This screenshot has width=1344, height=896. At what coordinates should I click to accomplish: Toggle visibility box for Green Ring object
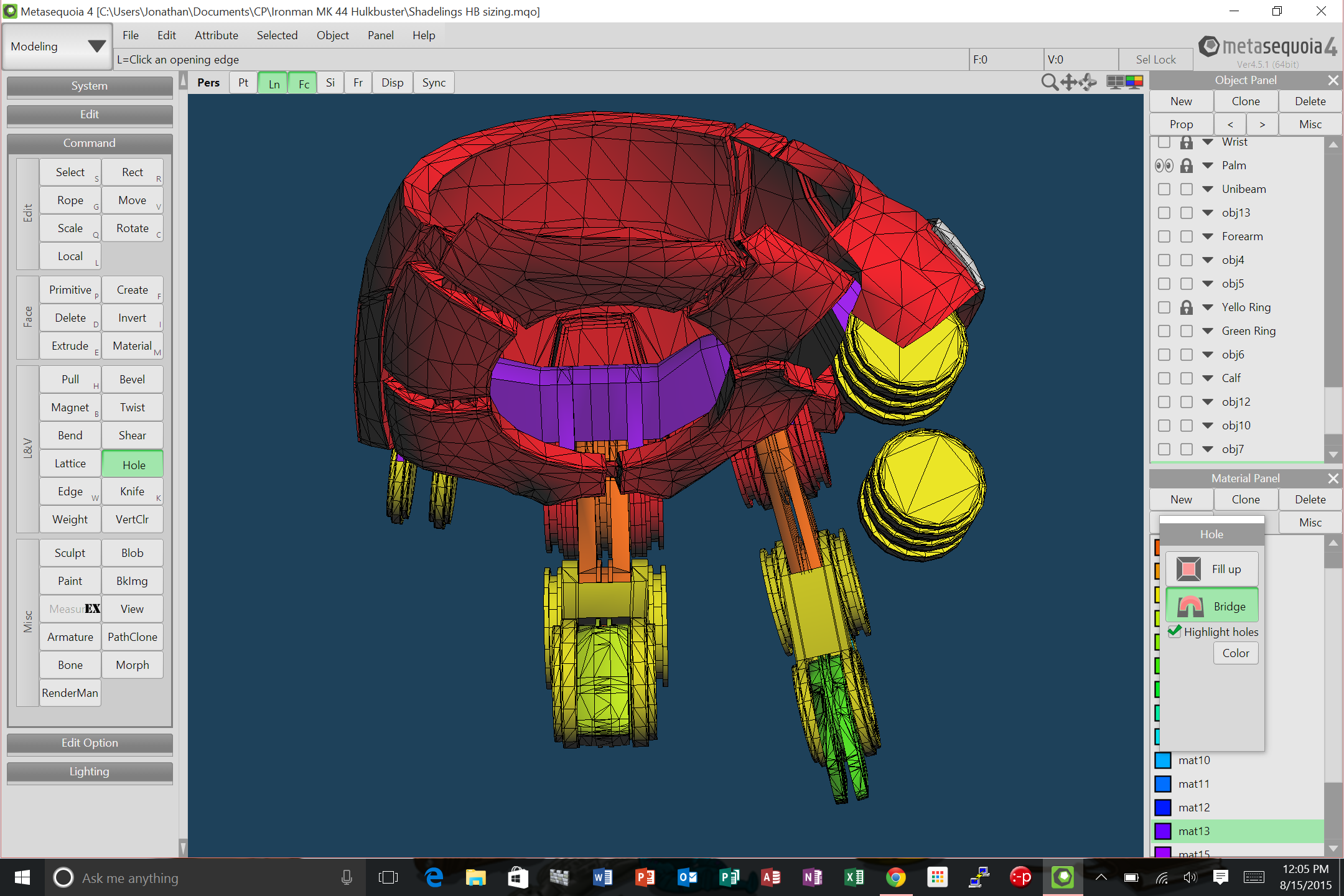[x=1164, y=331]
